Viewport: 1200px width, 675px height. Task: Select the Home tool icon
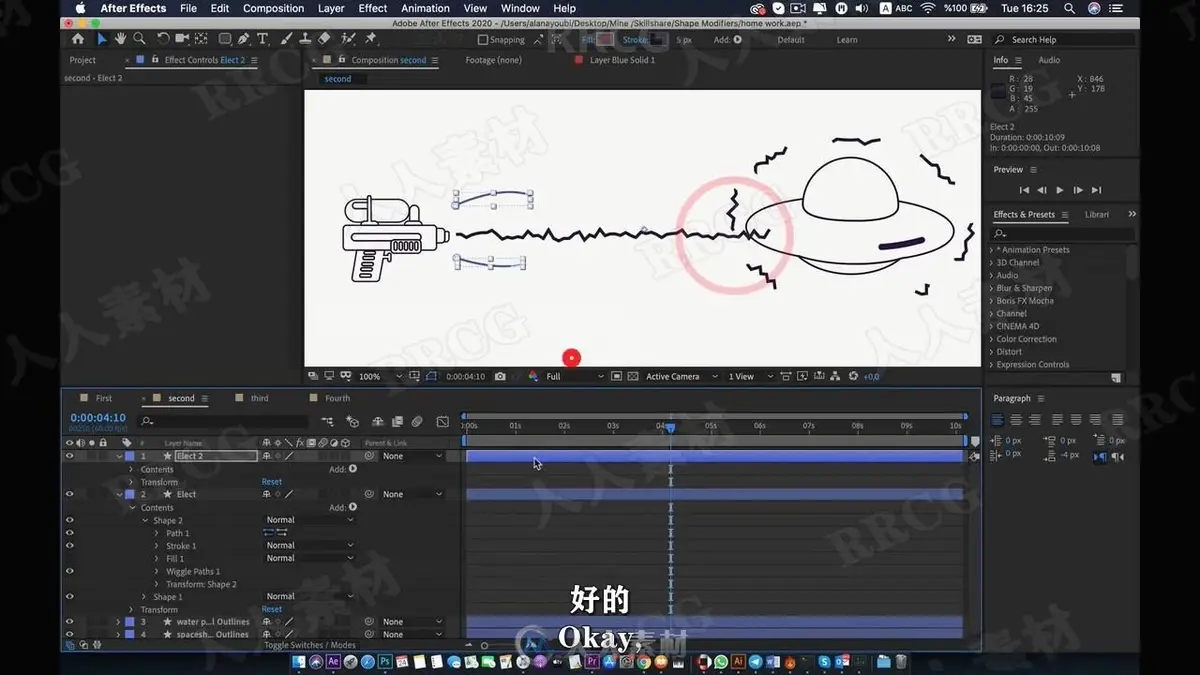pyautogui.click(x=78, y=39)
